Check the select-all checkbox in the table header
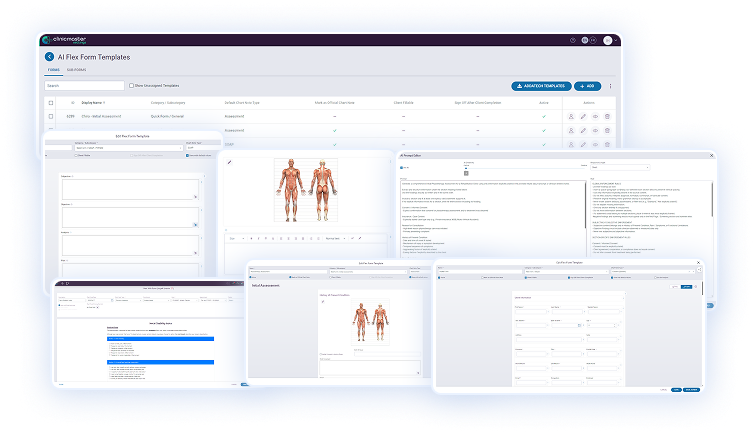Screen dimensions: 753x433 51,102
